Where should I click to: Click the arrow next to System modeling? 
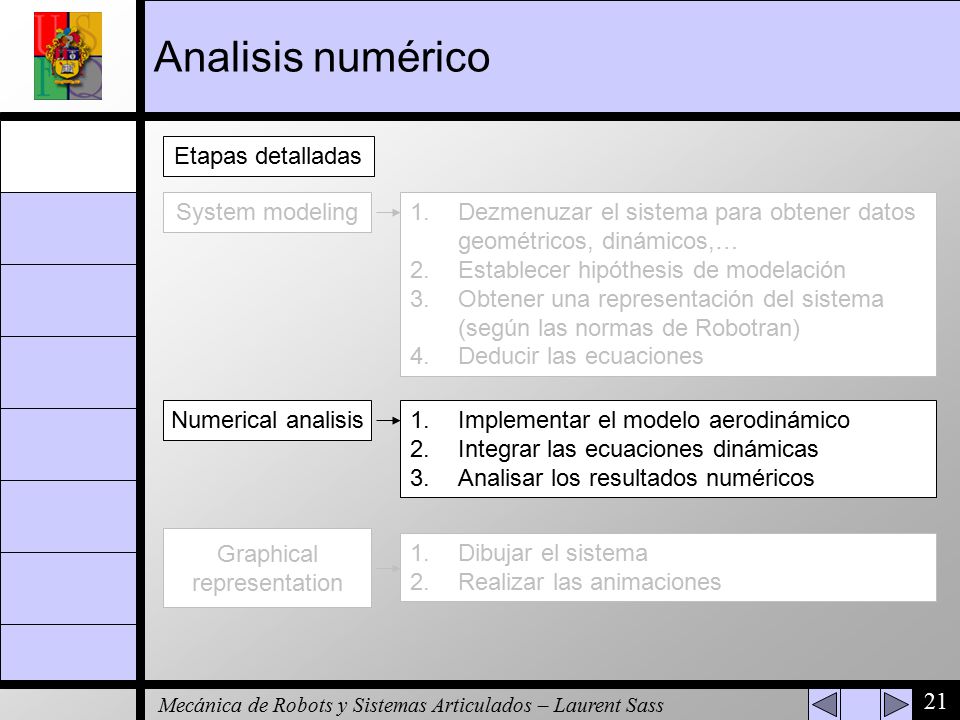387,212
